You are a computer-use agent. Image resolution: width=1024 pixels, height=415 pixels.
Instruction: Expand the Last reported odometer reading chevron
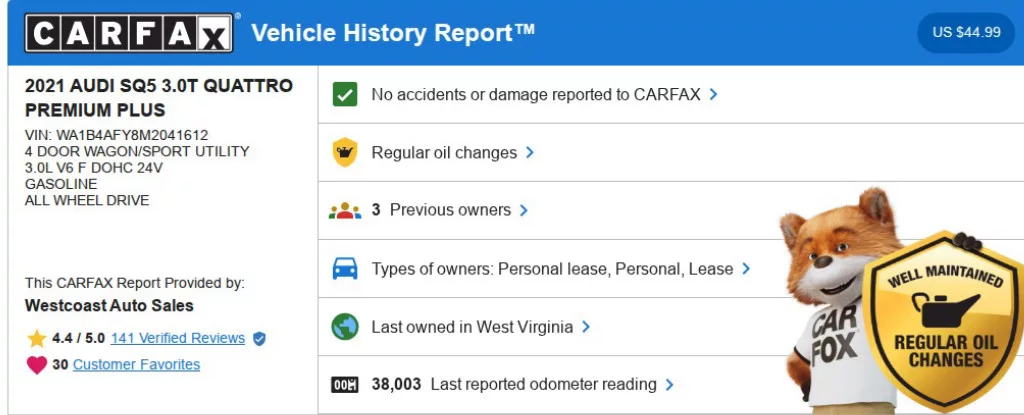pyautogui.click(x=670, y=385)
